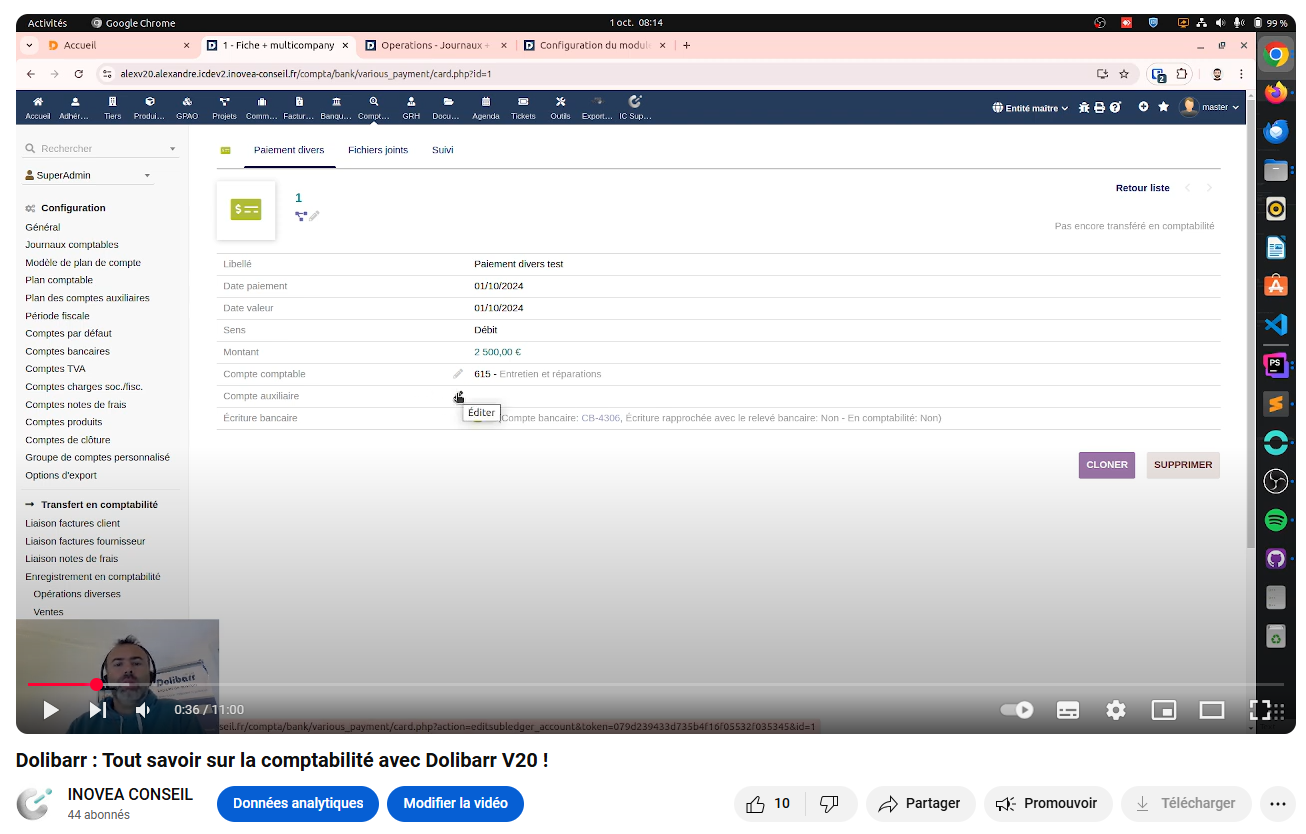Image resolution: width=1306 pixels, height=834 pixels.
Task: Open Chrome's three-dot menu
Action: click(1241, 74)
